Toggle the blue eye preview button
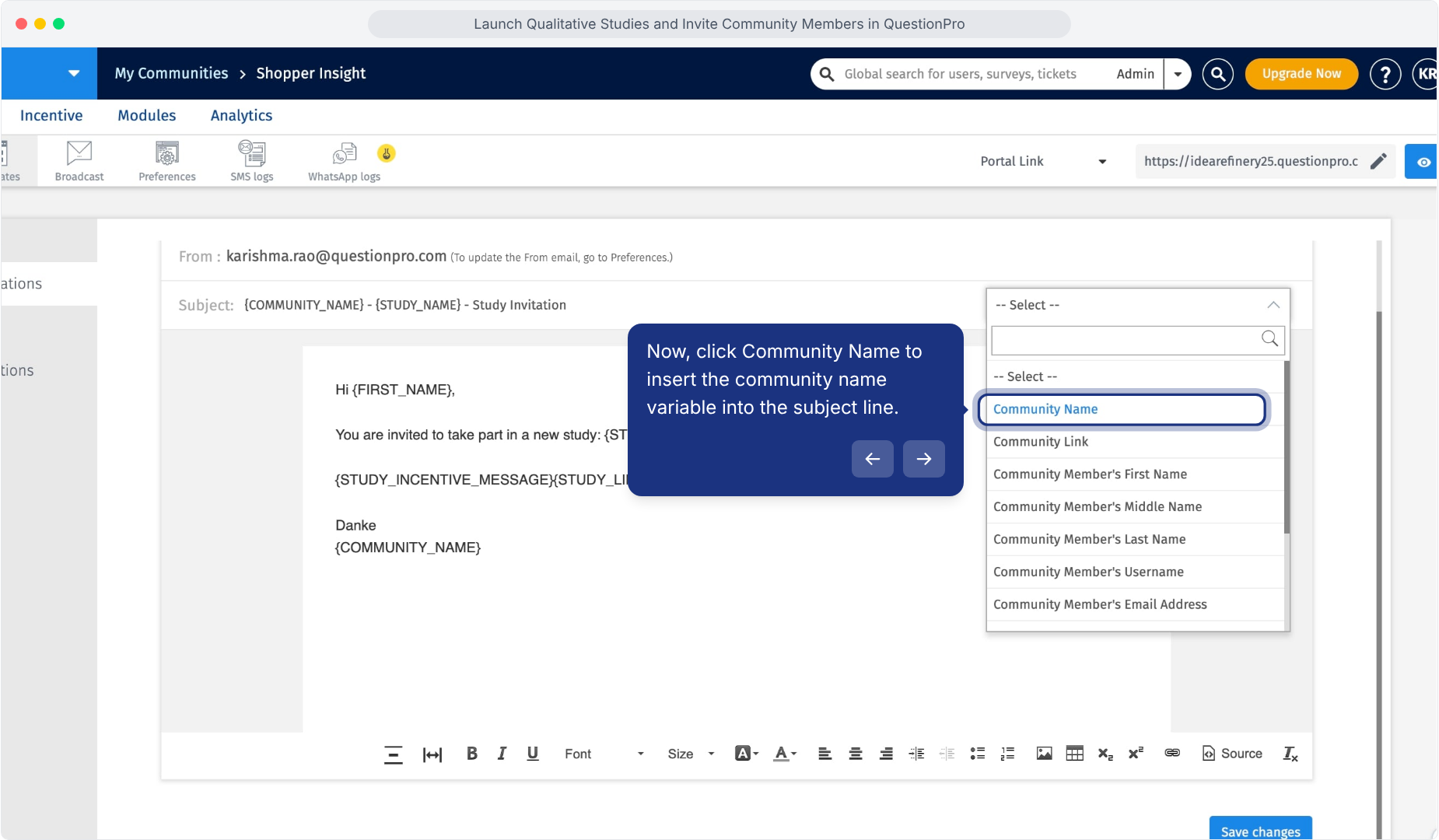 1422,162
